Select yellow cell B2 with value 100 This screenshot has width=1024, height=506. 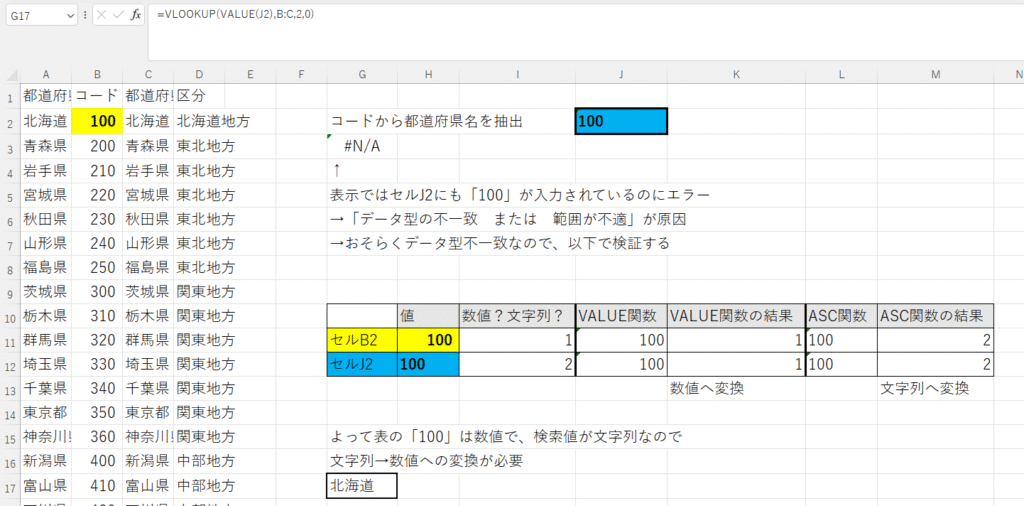97,121
